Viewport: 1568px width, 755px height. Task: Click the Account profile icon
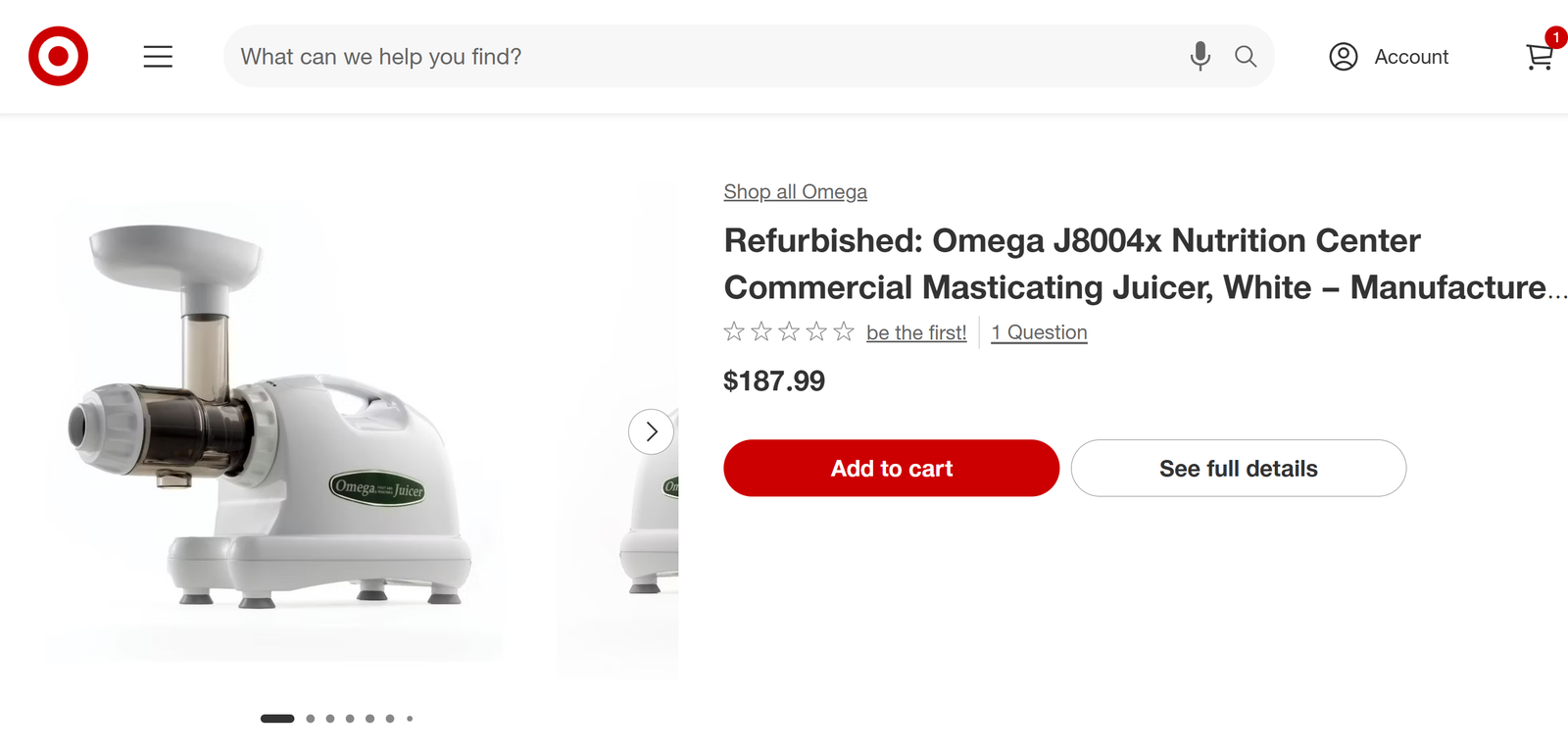pyautogui.click(x=1343, y=57)
